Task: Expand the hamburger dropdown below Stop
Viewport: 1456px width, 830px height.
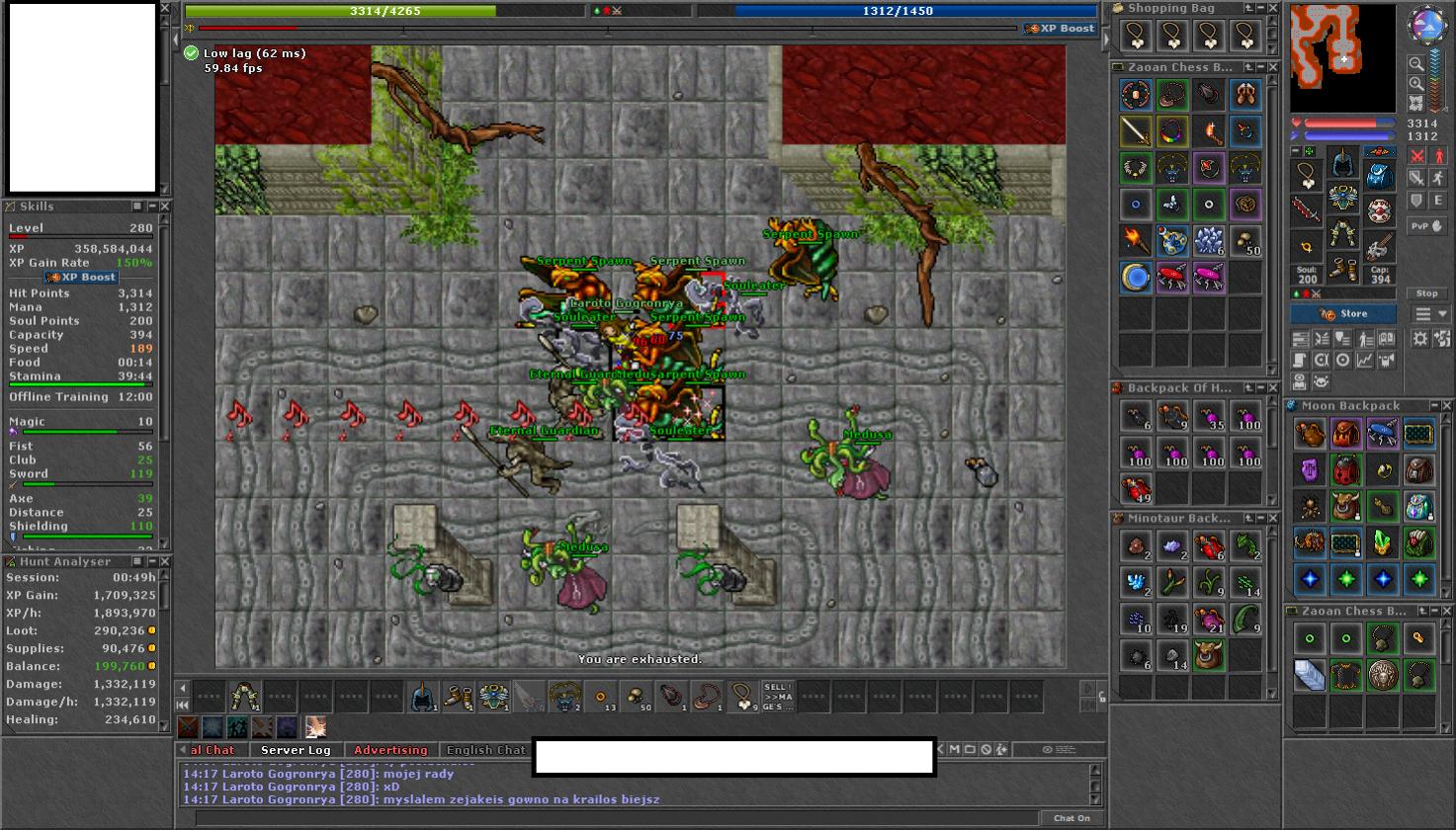Action: click(1430, 314)
